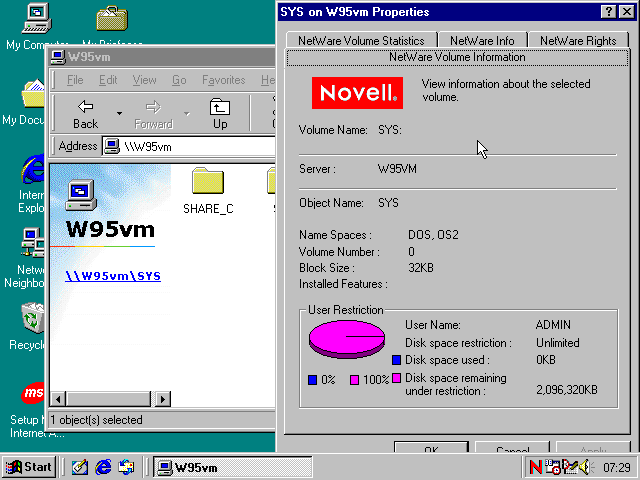Click the Novell logo in properties dialog

[357, 93]
